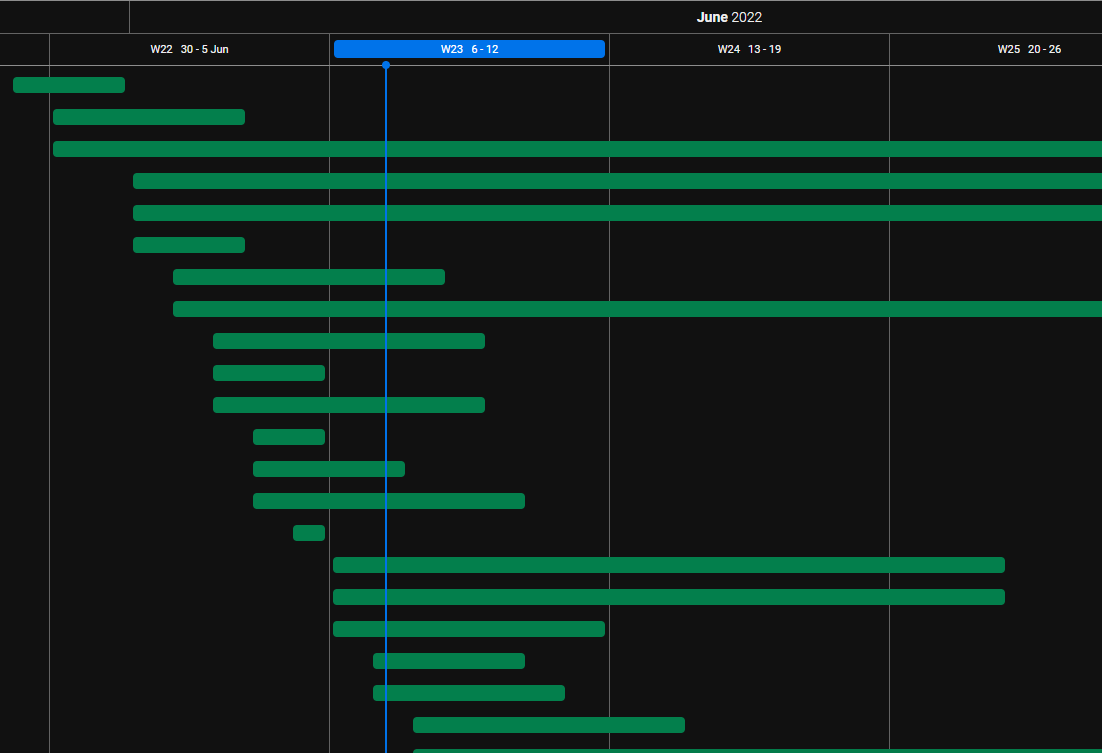The height and width of the screenshot is (753, 1102).
Task: Click the W22 30-5 Jun week header
Action: [x=189, y=49]
